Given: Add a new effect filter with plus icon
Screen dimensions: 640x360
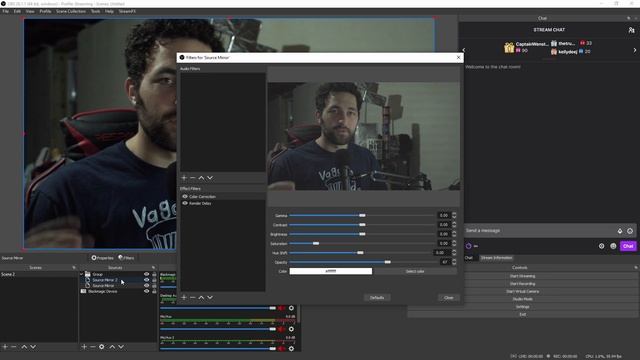Looking at the screenshot, I should [184, 298].
